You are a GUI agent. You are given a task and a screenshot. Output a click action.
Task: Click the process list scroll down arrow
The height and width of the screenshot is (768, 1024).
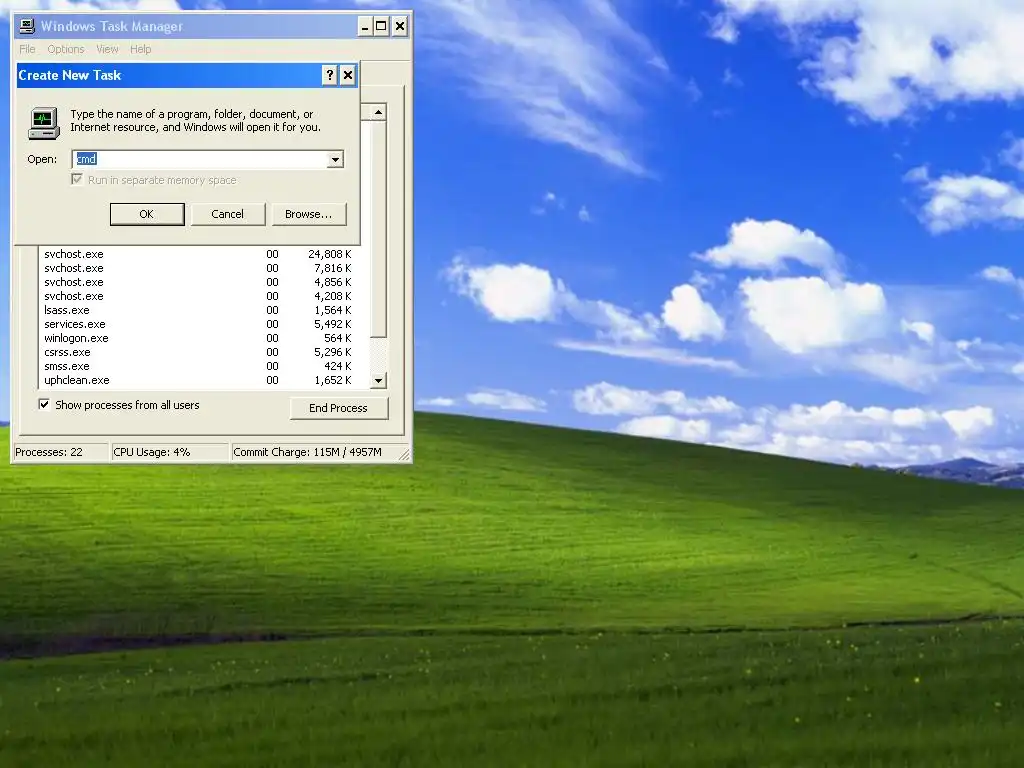(x=378, y=380)
